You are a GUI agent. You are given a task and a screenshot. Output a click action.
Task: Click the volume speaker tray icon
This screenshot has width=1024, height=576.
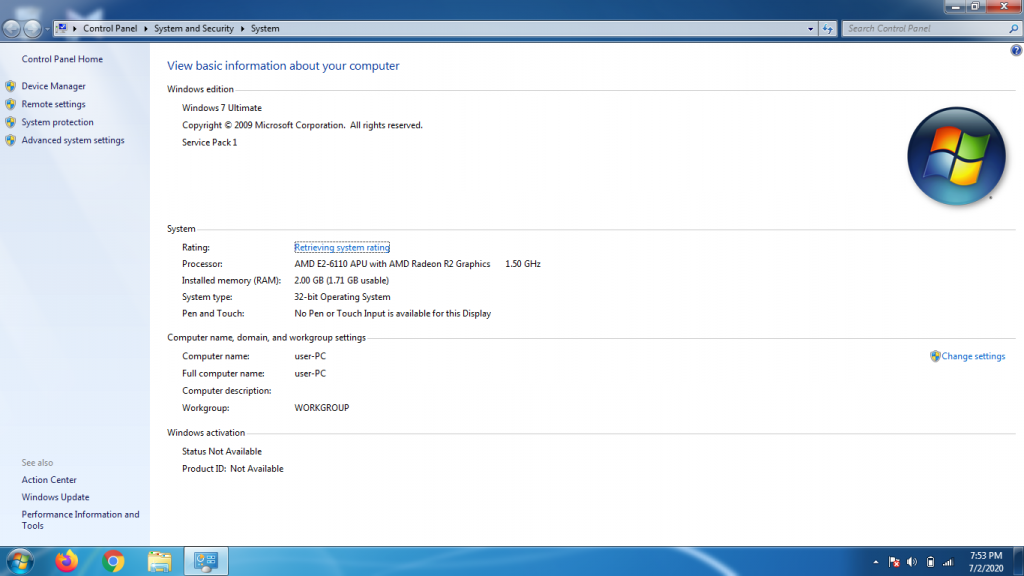[912, 562]
